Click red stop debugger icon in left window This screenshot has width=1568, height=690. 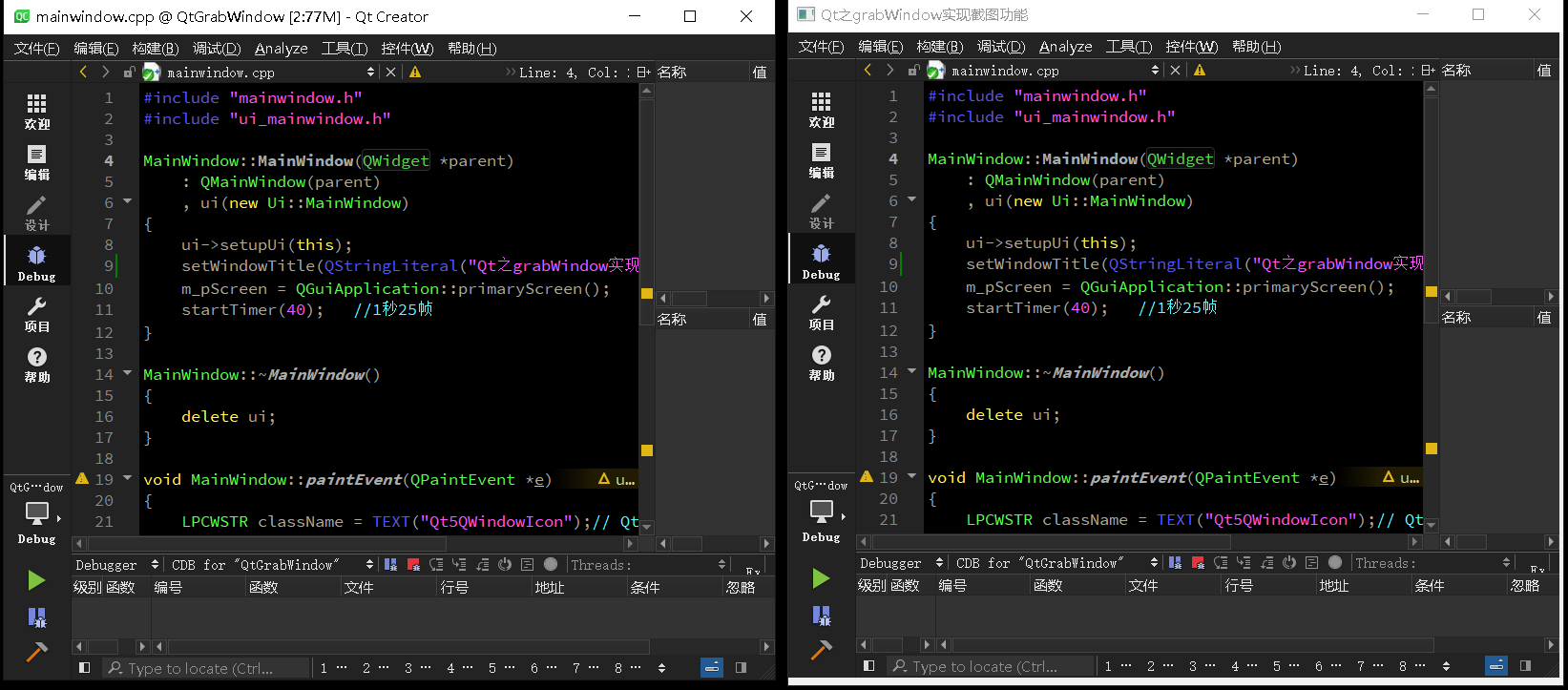pyautogui.click(x=413, y=565)
